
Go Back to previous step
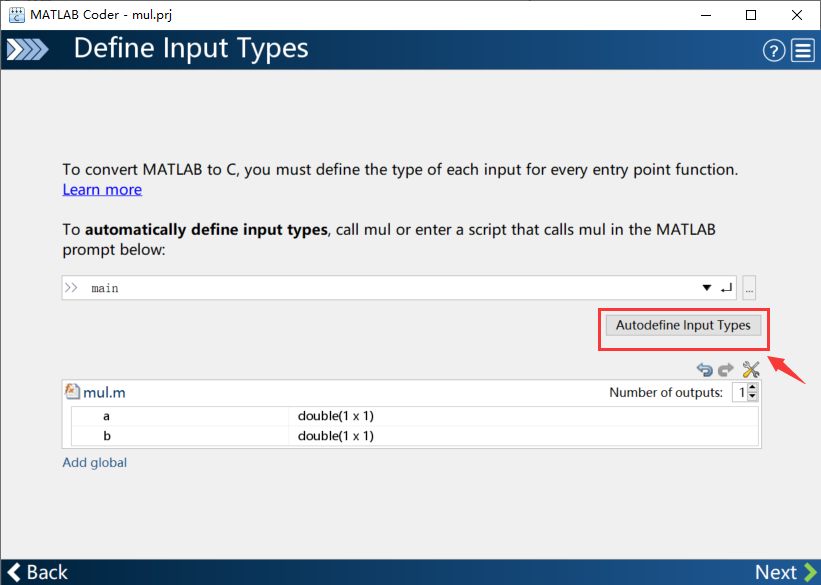pyautogui.click(x=38, y=572)
